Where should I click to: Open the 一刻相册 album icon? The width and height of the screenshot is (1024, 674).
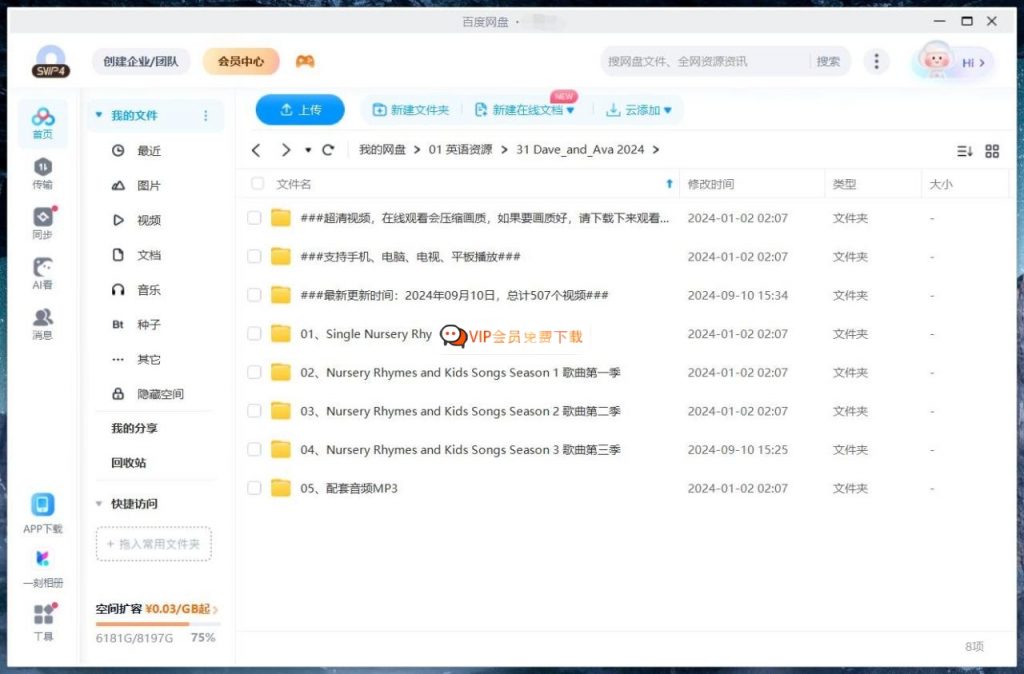42,568
